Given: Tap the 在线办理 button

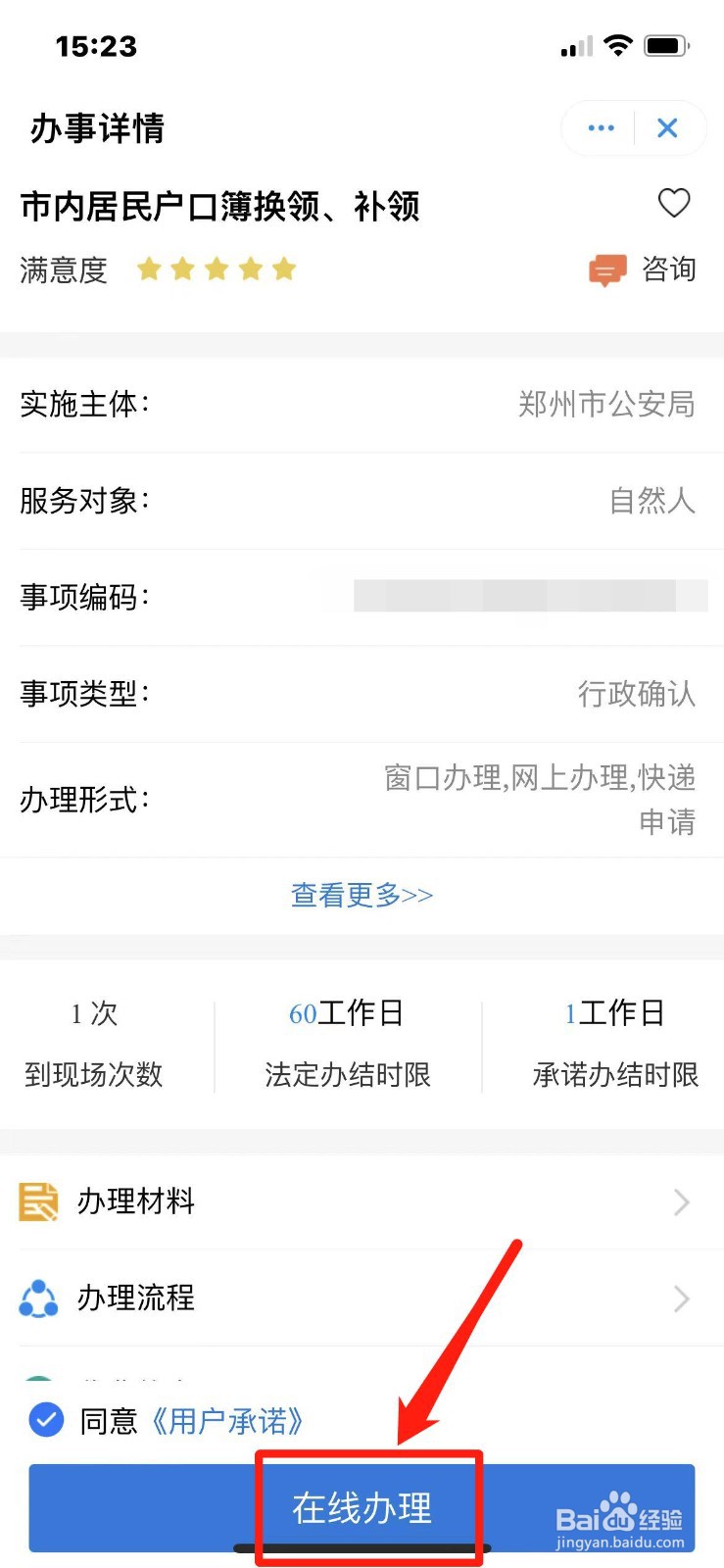Looking at the screenshot, I should (x=362, y=1508).
